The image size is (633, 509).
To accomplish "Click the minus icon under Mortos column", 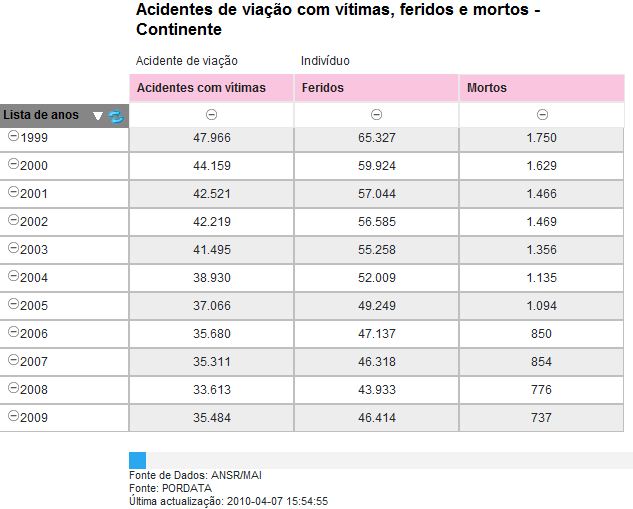I will point(542,115).
